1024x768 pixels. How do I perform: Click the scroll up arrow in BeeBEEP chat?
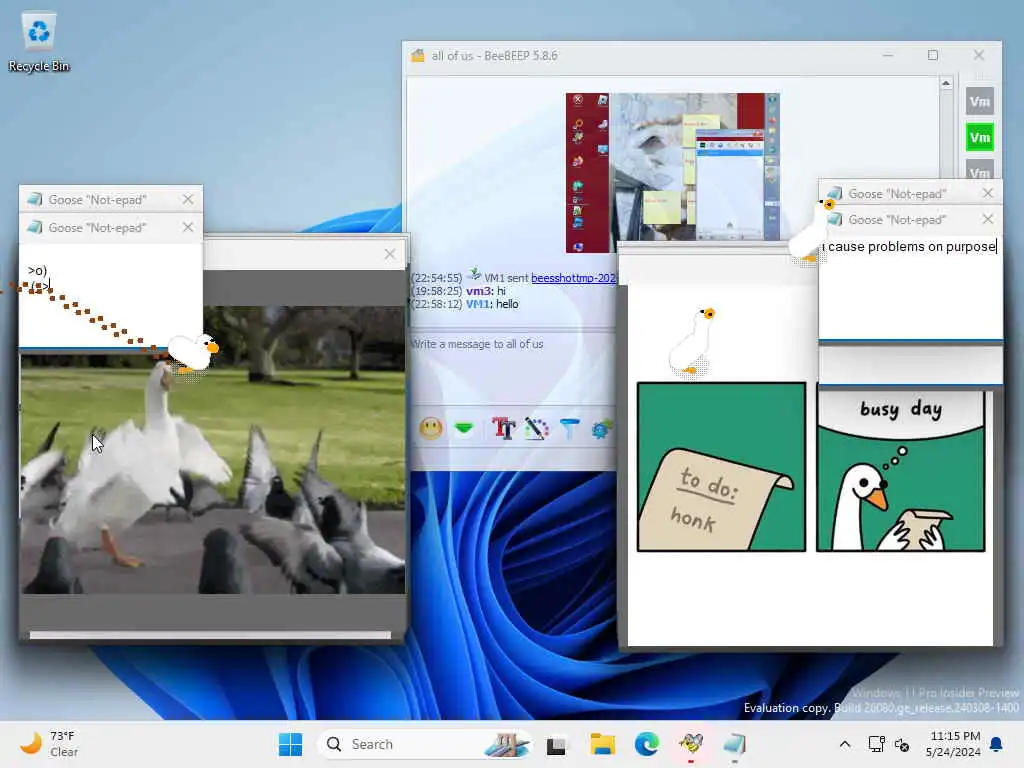coord(946,84)
